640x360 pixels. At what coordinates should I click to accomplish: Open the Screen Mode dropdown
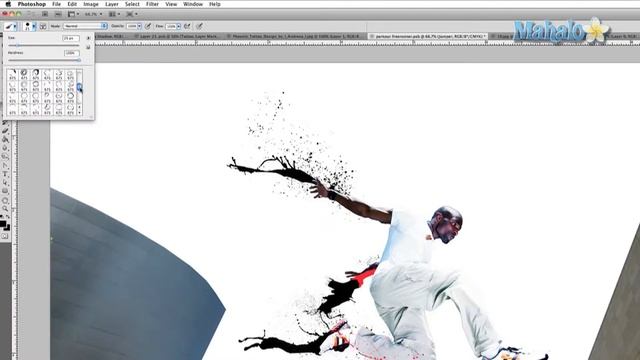coord(132,14)
